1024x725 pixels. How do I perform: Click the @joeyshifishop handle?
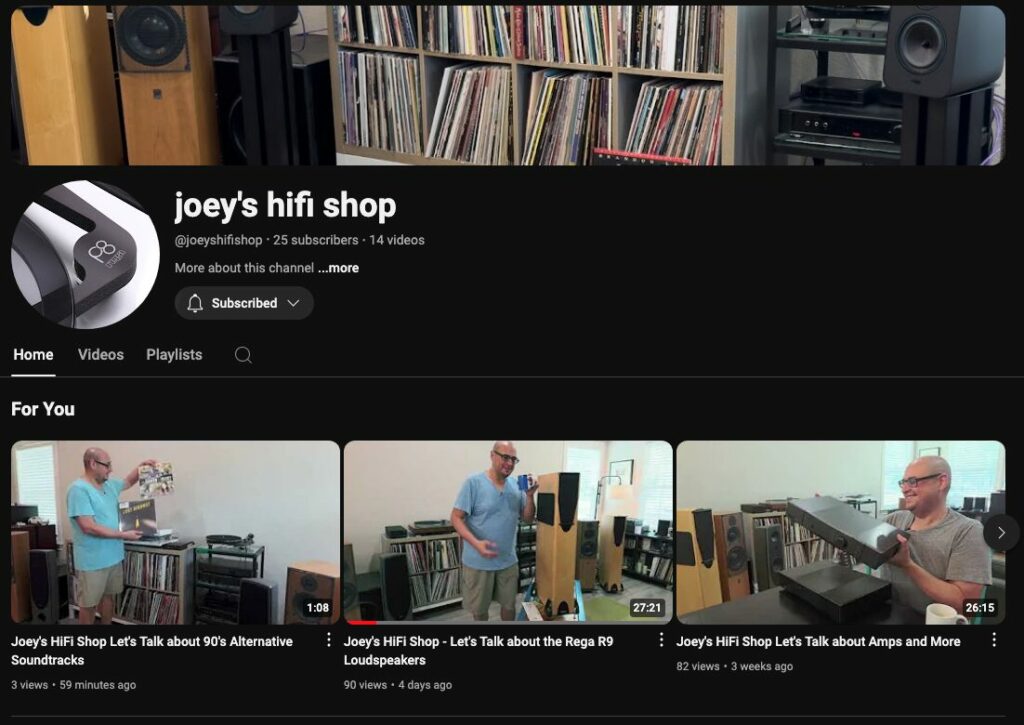(218, 240)
